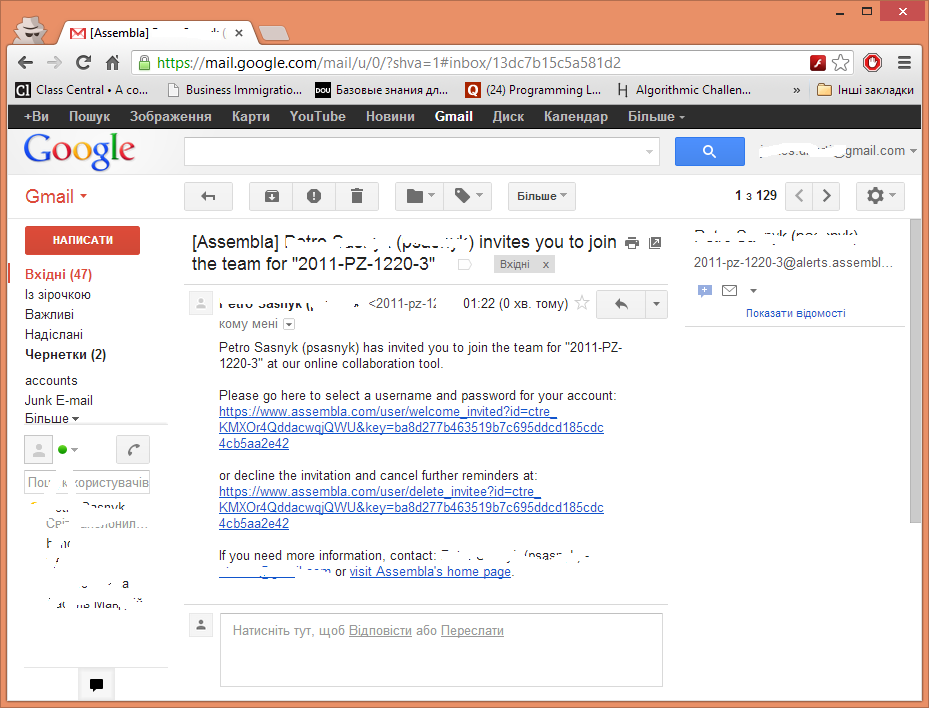Show the older conversation arrow
The width and height of the screenshot is (929, 708).
point(827,196)
